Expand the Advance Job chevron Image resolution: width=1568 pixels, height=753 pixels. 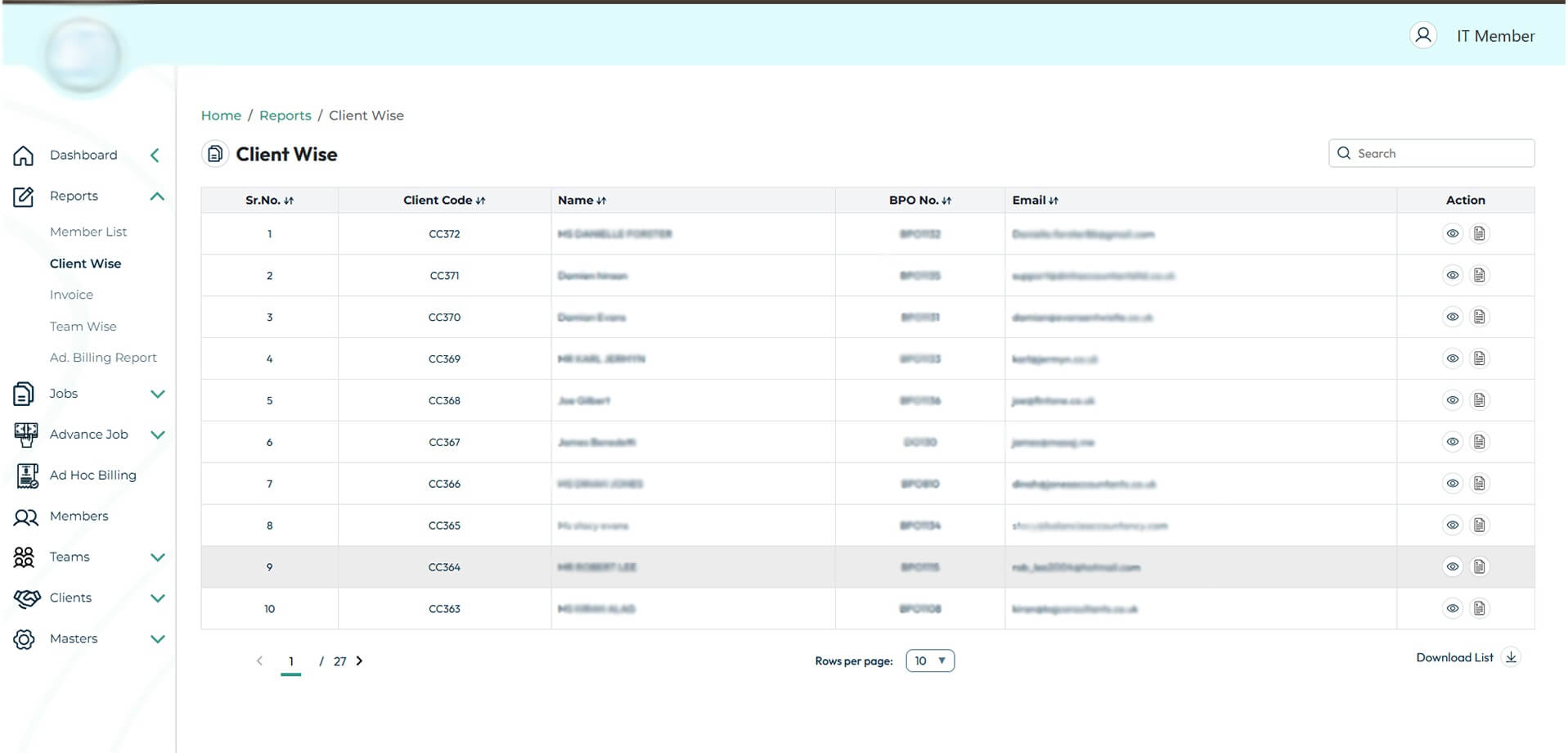[x=158, y=435]
